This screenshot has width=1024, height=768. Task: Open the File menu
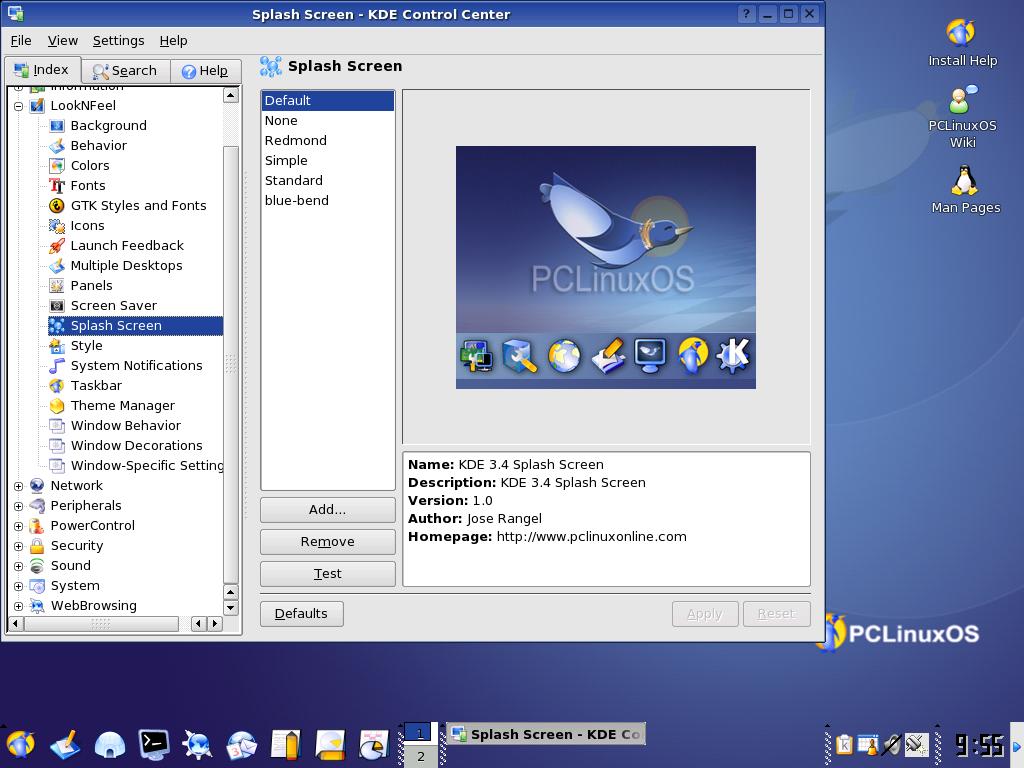(21, 40)
